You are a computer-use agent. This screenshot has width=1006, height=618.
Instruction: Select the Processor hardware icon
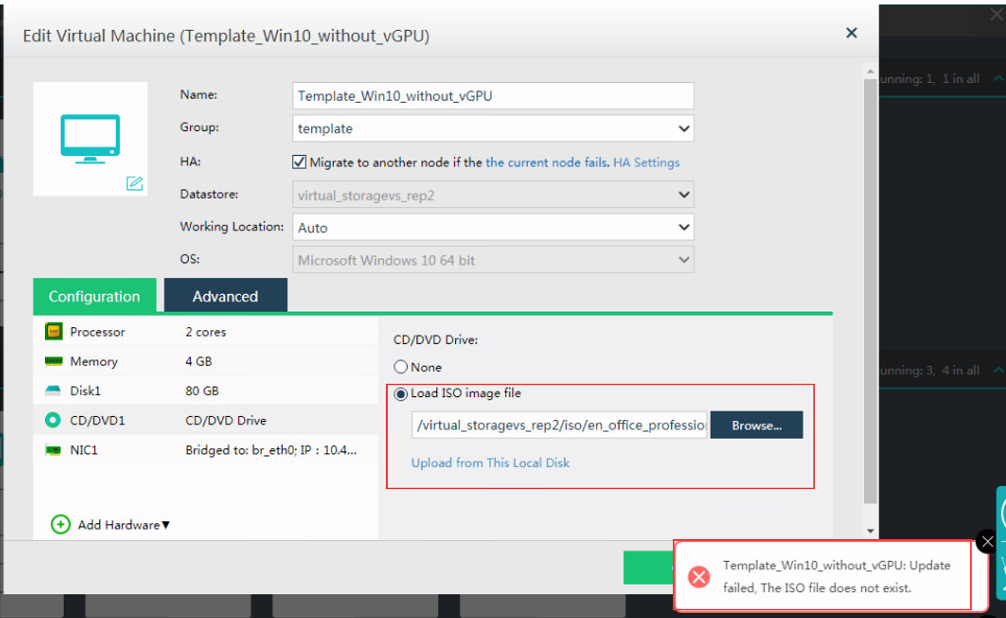point(53,332)
